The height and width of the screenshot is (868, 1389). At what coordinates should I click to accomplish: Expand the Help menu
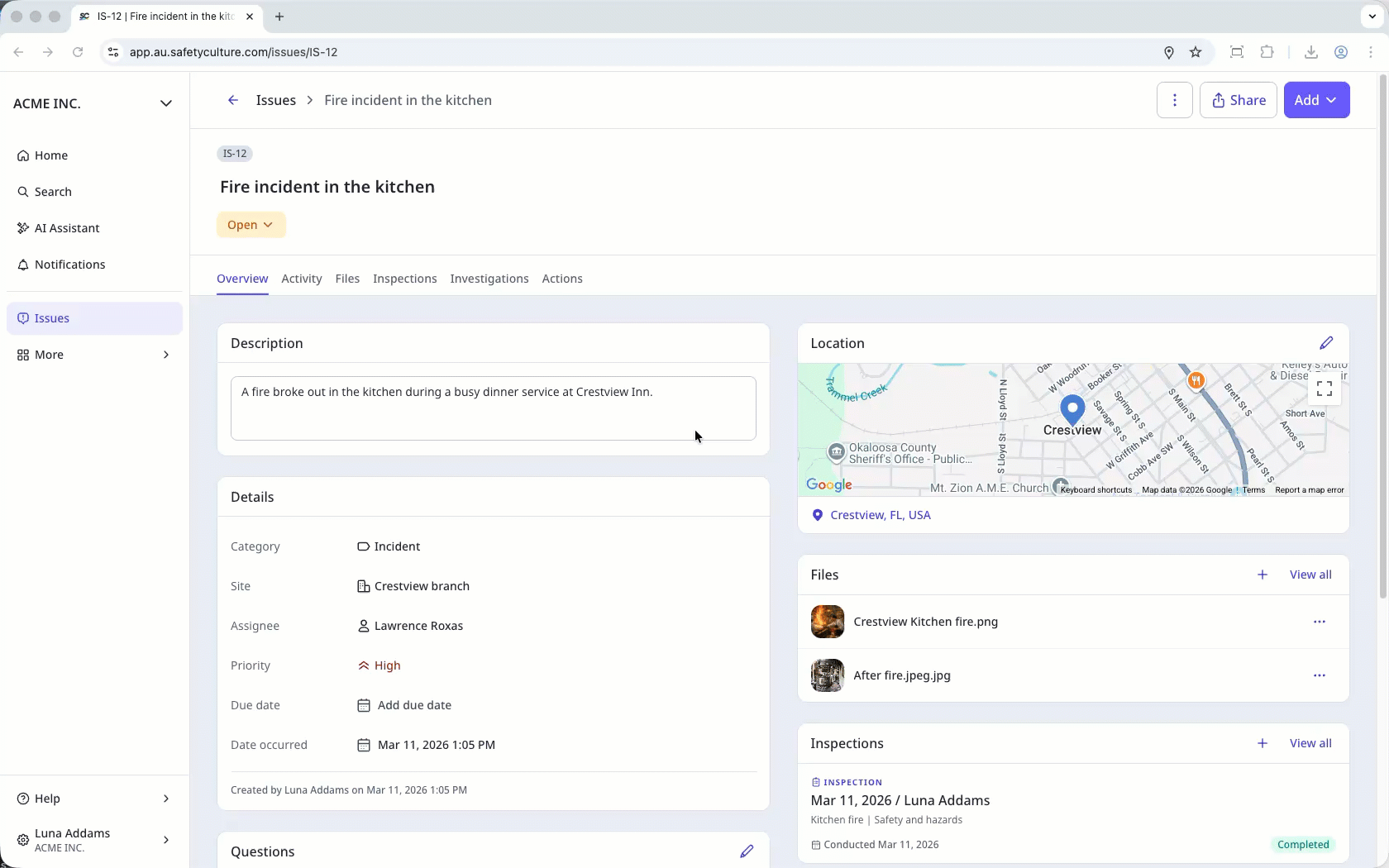coord(94,799)
